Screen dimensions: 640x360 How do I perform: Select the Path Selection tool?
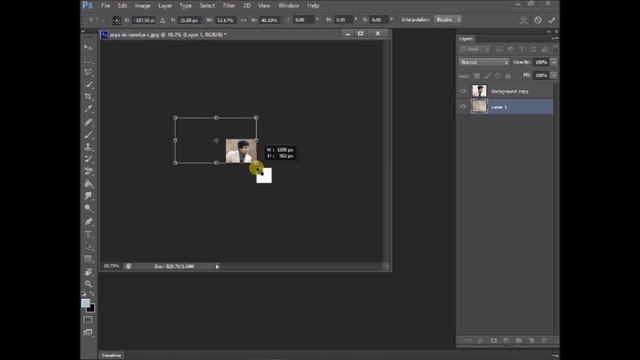pyautogui.click(x=88, y=247)
